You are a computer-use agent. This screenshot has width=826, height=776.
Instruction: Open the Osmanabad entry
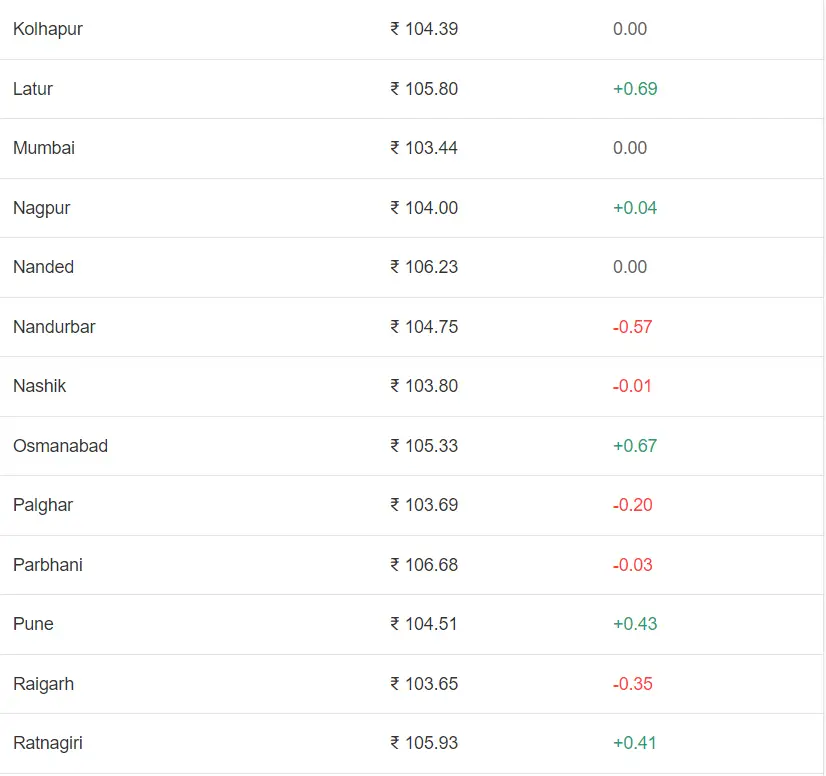tap(60, 446)
